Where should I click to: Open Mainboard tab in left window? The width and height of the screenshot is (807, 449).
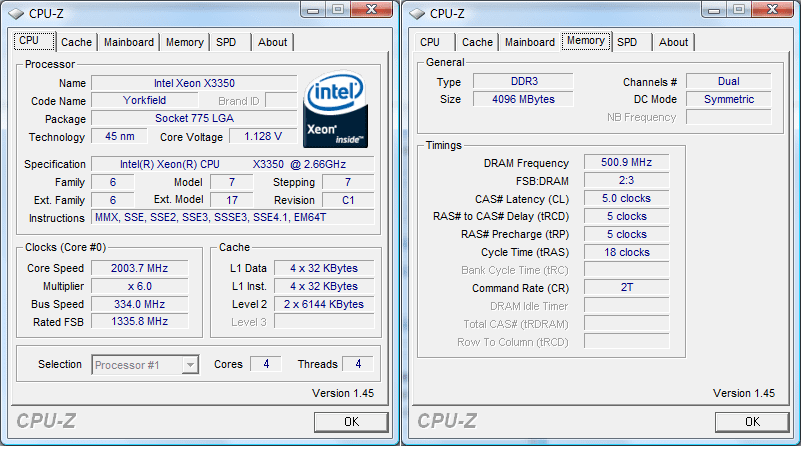(x=129, y=42)
